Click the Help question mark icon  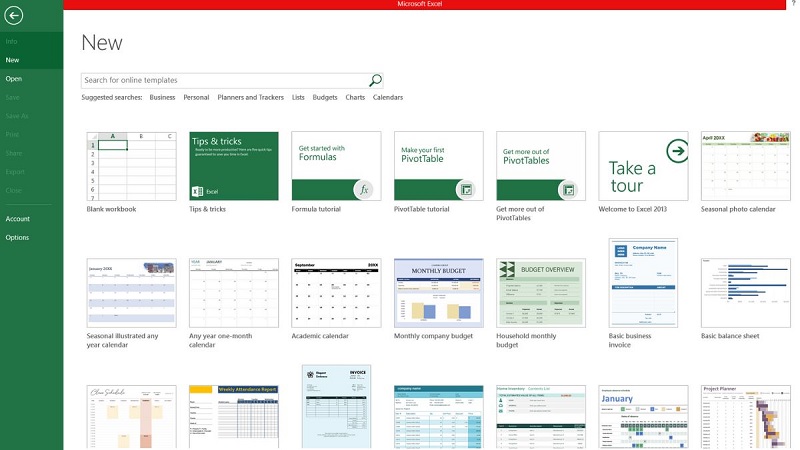pos(793,5)
